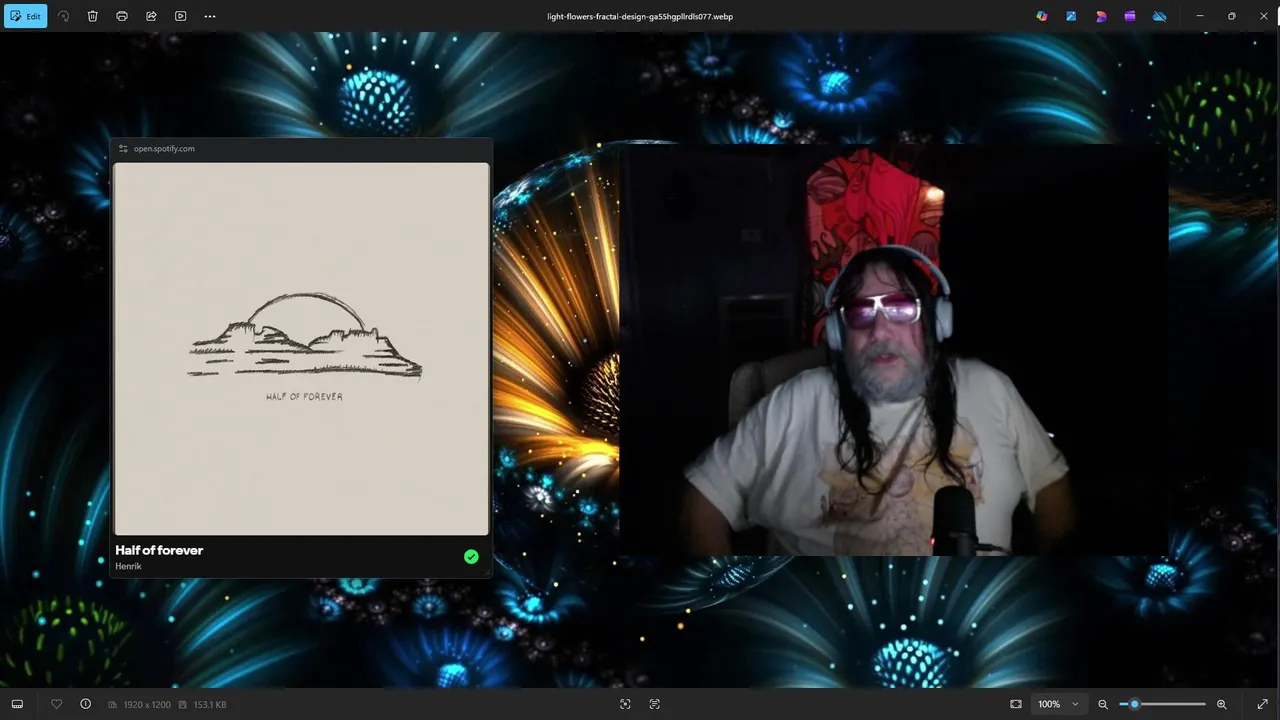Screen dimensions: 1280x720
Task: Show file info with the info icon
Action: coord(85,704)
